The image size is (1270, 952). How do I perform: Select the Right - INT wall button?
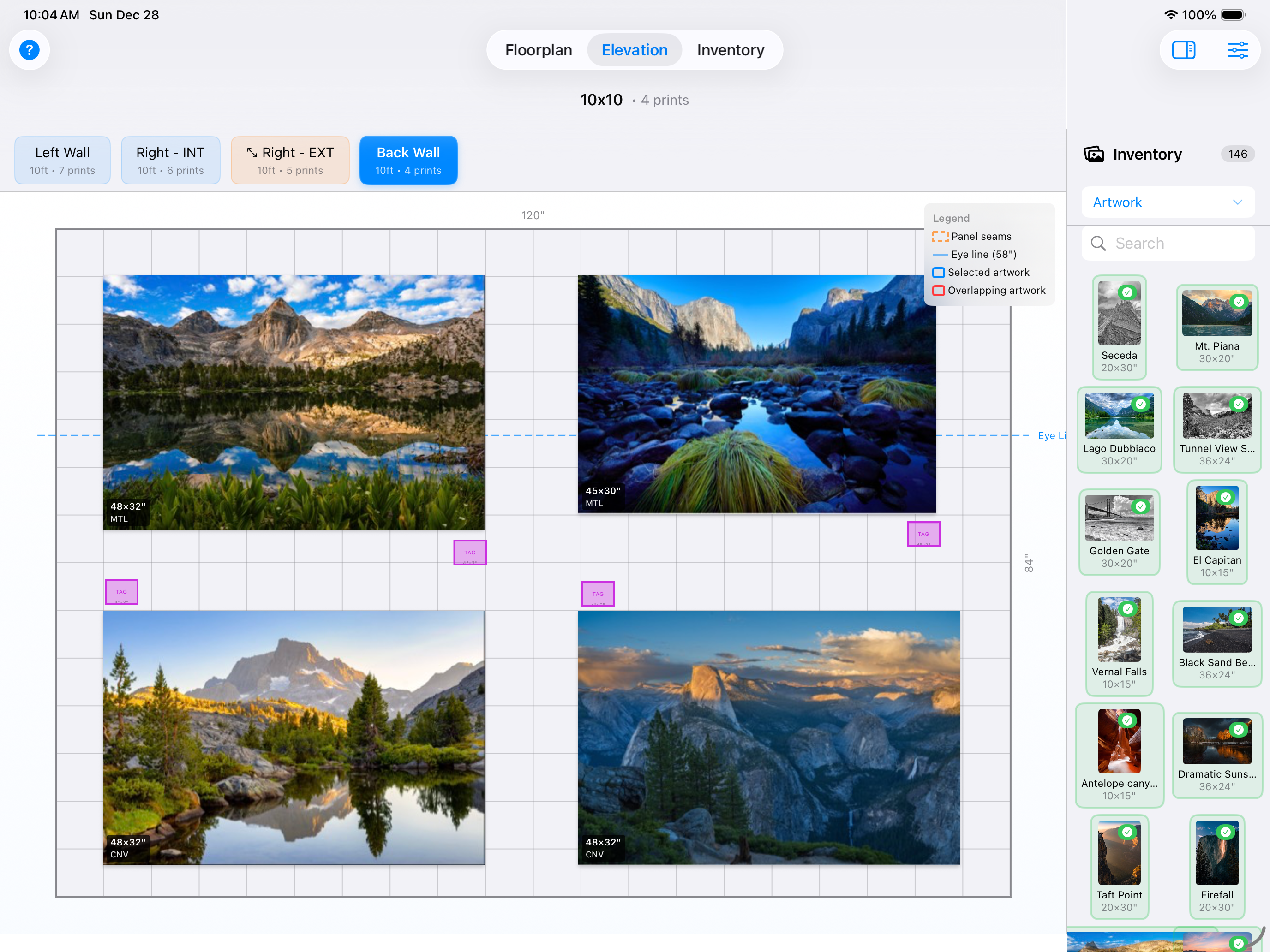170,160
